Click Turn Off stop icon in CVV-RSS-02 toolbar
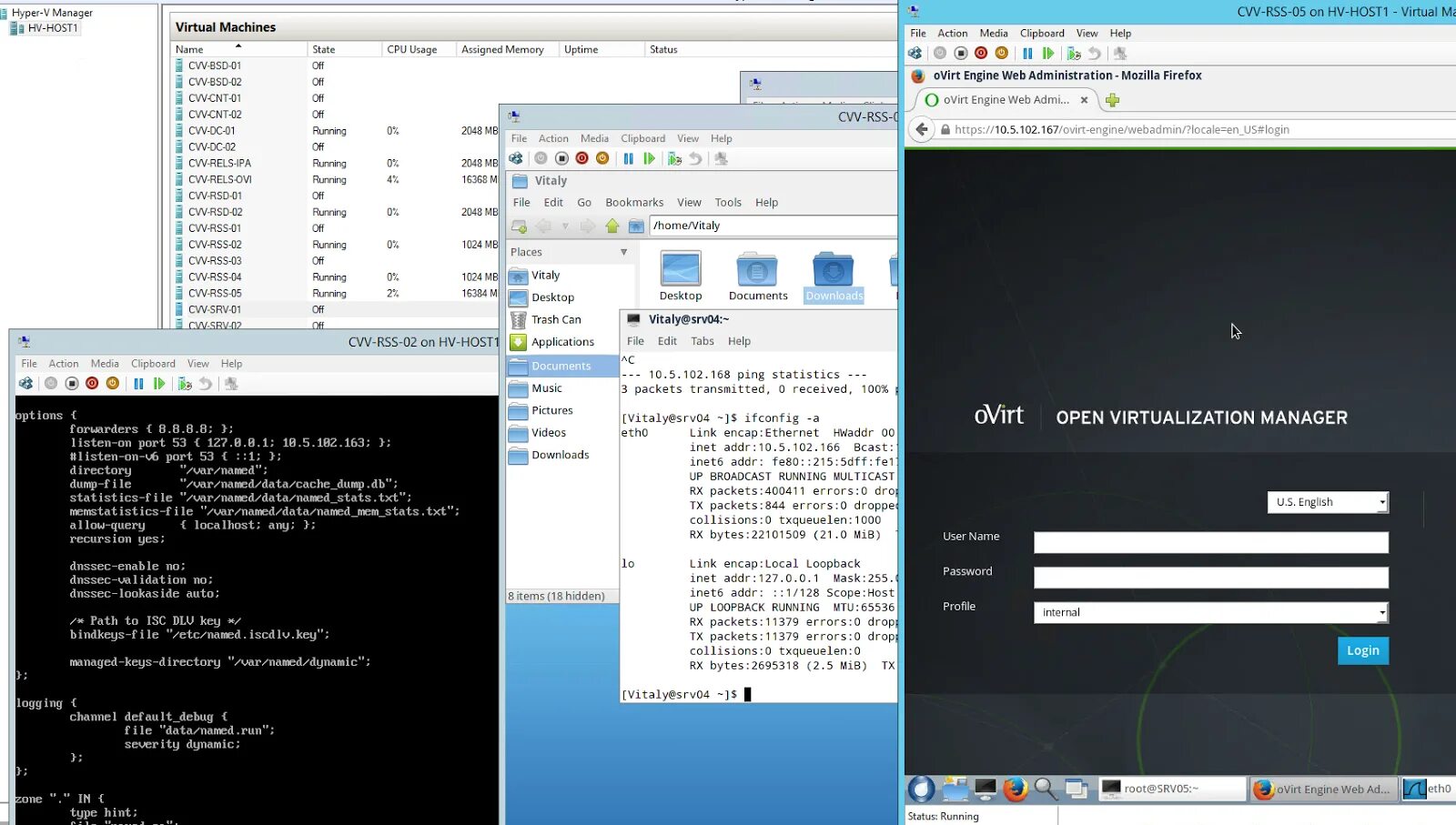This screenshot has width=1456, height=825. (x=72, y=384)
